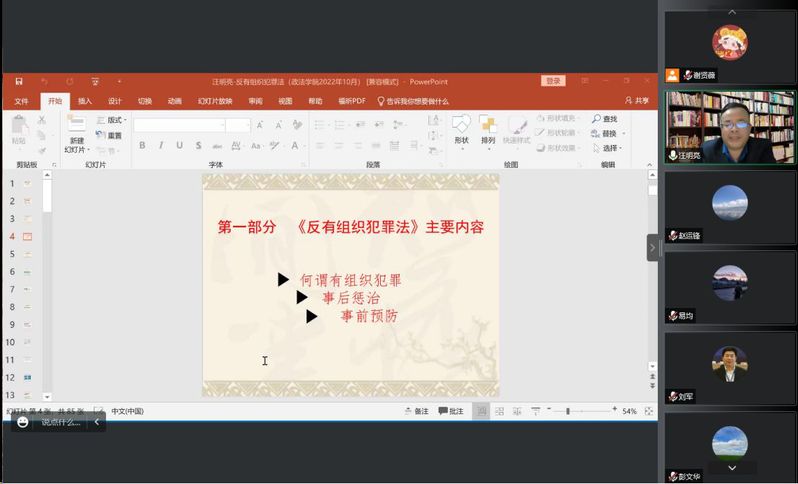This screenshot has width=798, height=484.
Task: Toggle Italic formatting
Action: click(x=161, y=146)
